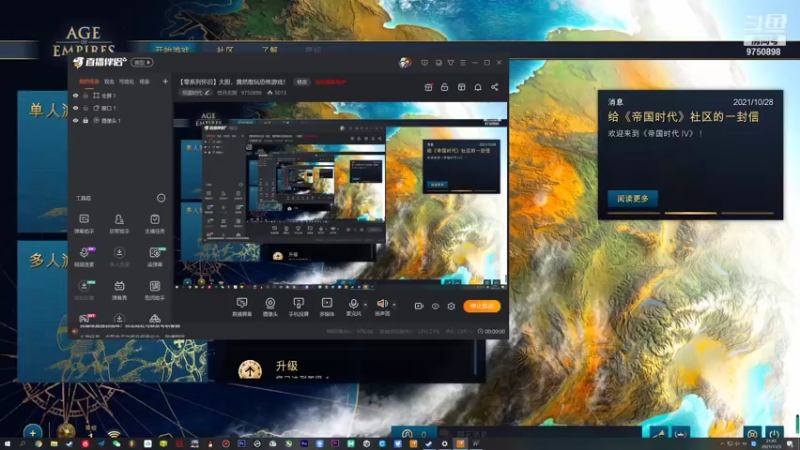Toggle the mode switch beside the app logo
800x450 pixels.
pos(142,62)
